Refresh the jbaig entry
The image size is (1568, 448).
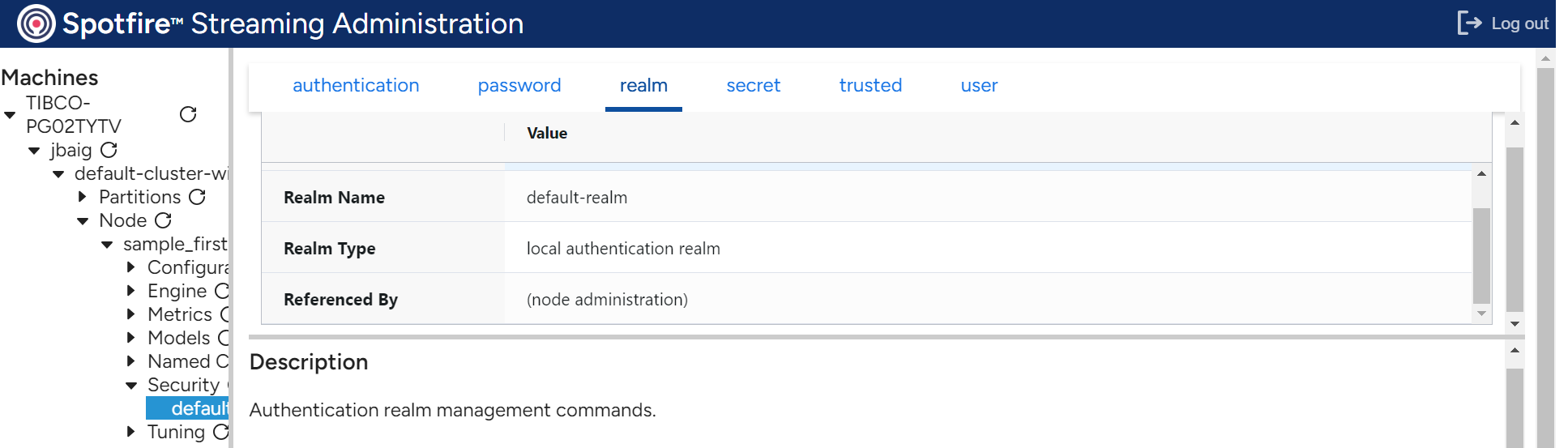[109, 150]
